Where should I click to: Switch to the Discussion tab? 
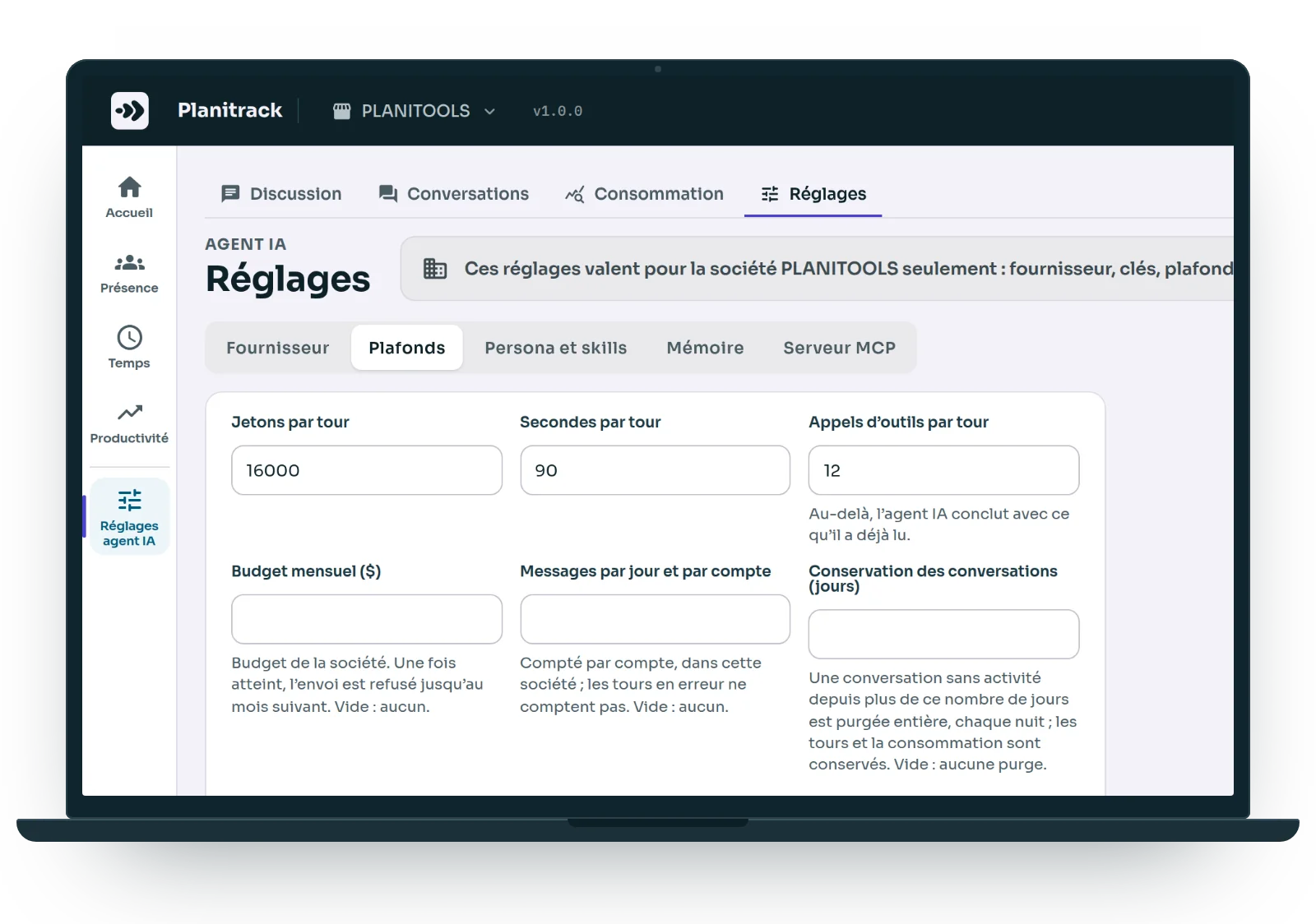(281, 194)
